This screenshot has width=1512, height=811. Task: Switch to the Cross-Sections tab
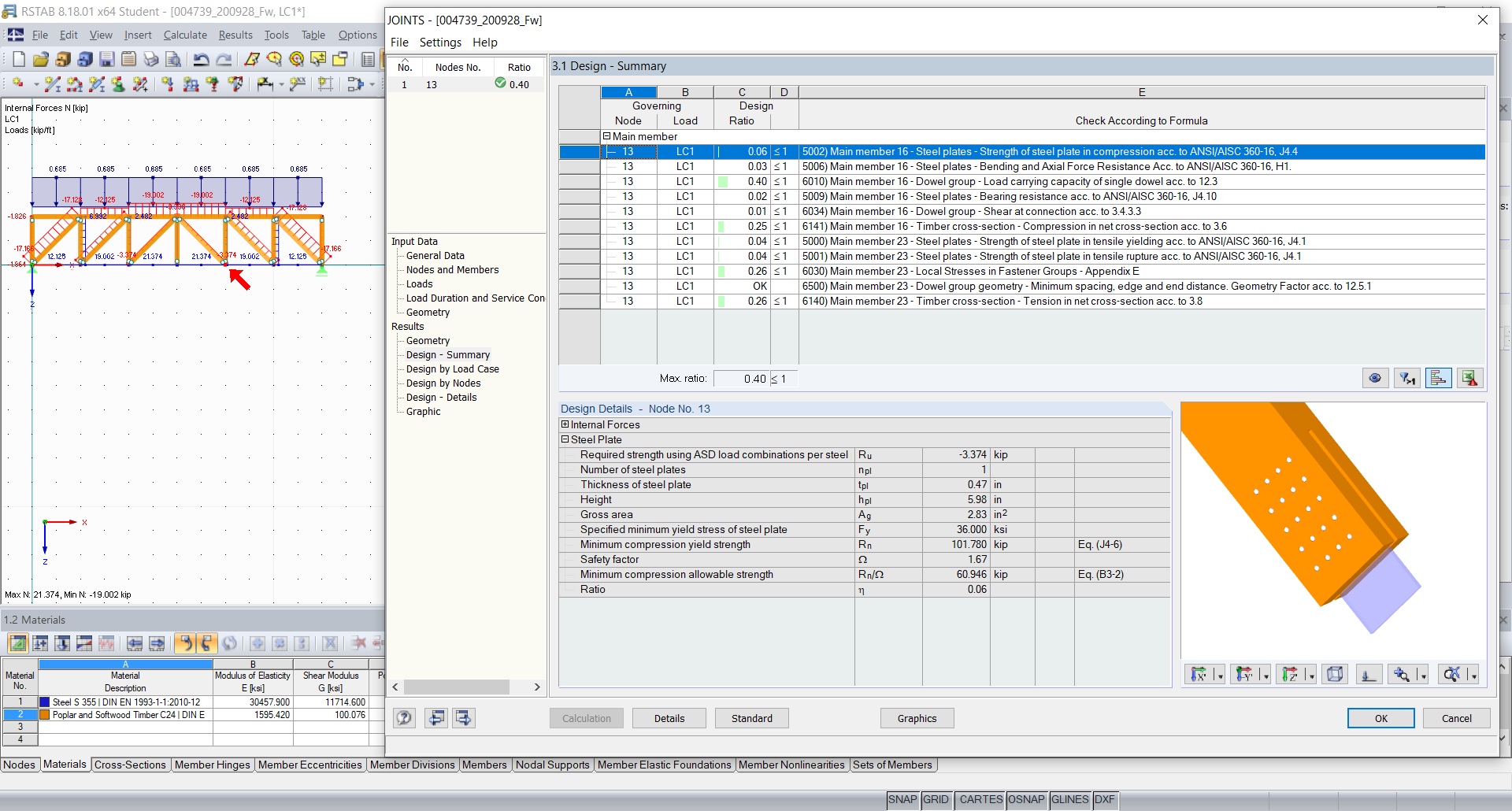click(130, 765)
